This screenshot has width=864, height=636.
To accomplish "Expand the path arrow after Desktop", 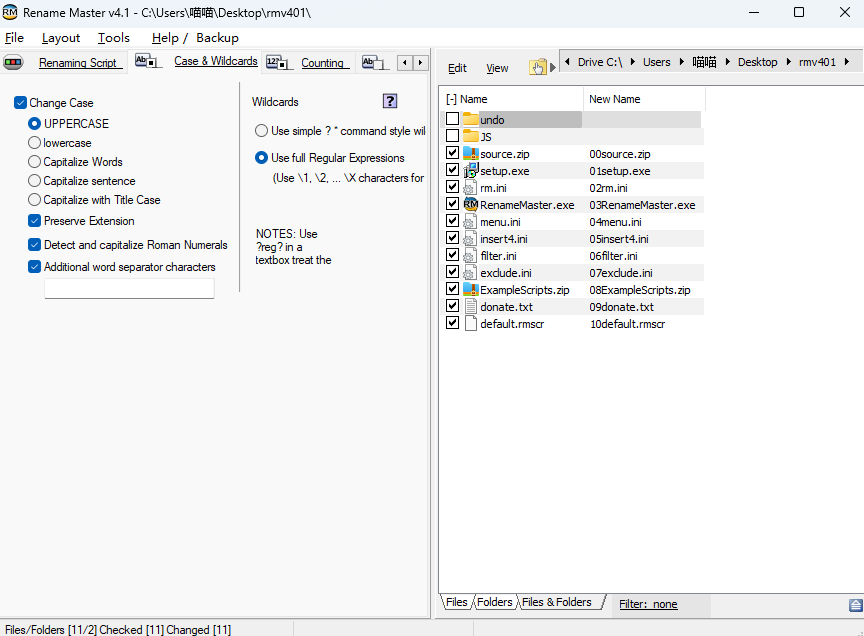I will (x=788, y=62).
